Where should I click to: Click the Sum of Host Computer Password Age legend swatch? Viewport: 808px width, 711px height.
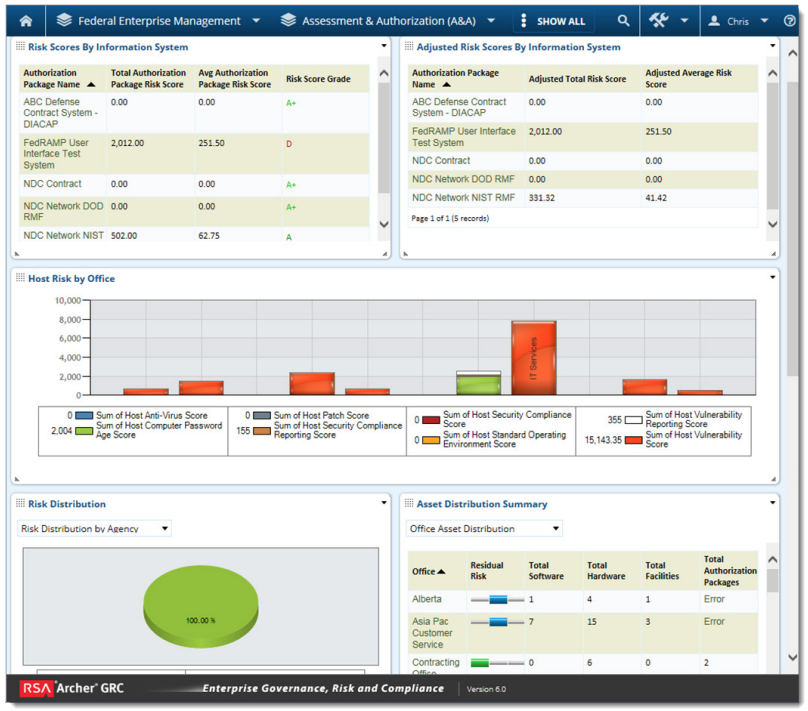(84, 431)
